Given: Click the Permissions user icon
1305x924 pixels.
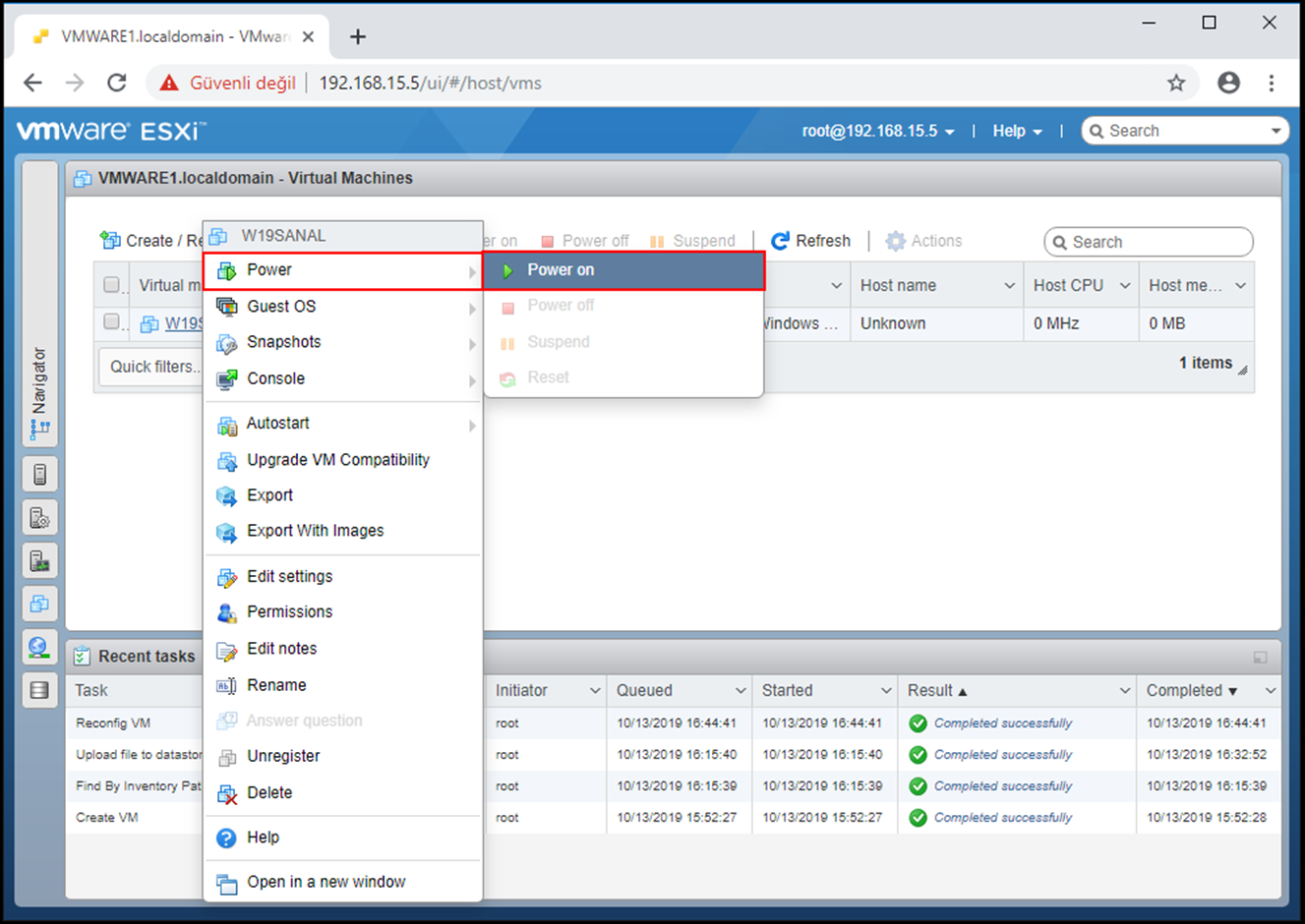Looking at the screenshot, I should pyautogui.click(x=226, y=613).
